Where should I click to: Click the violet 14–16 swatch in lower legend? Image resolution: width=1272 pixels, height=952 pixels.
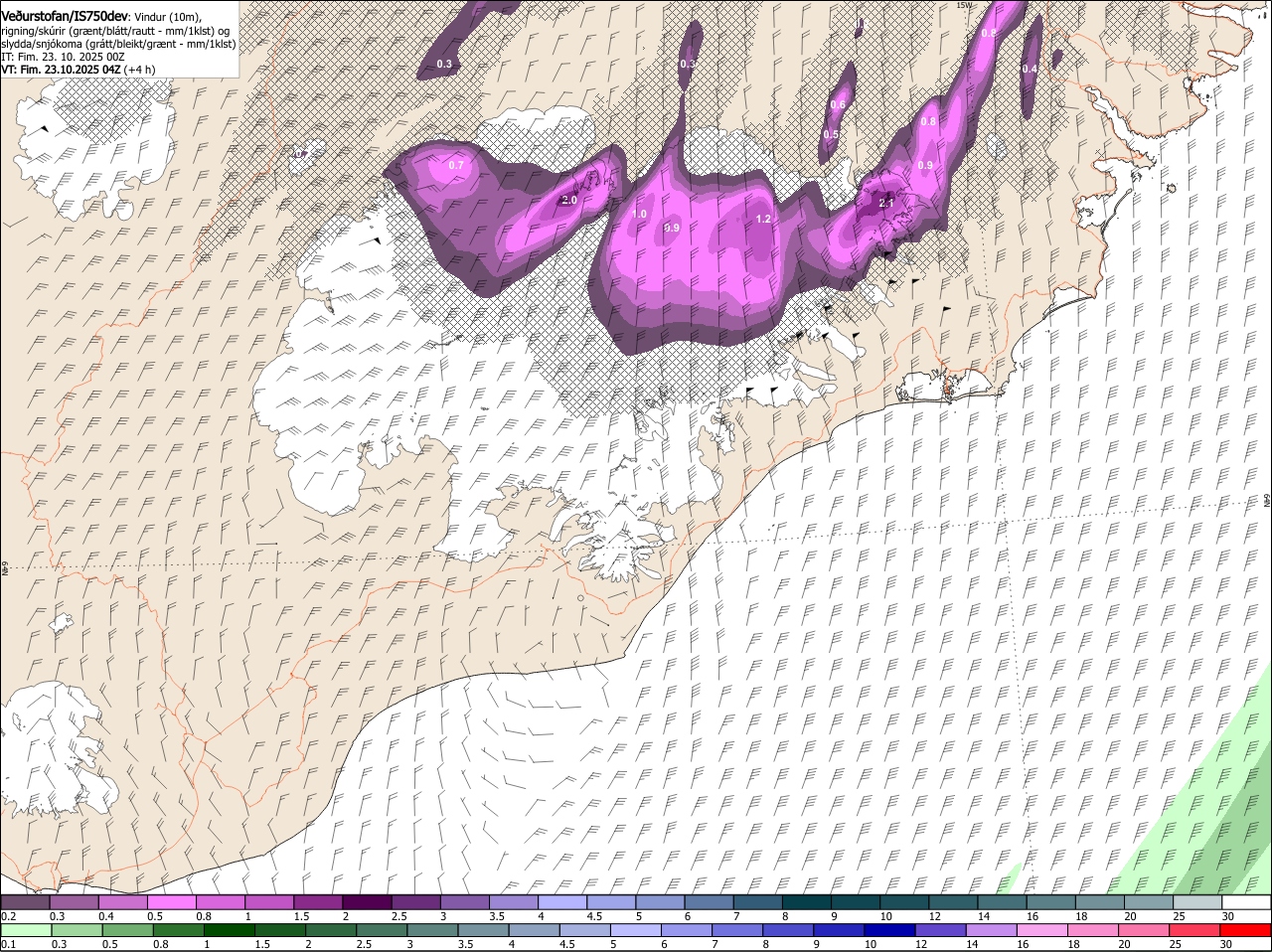(x=993, y=930)
